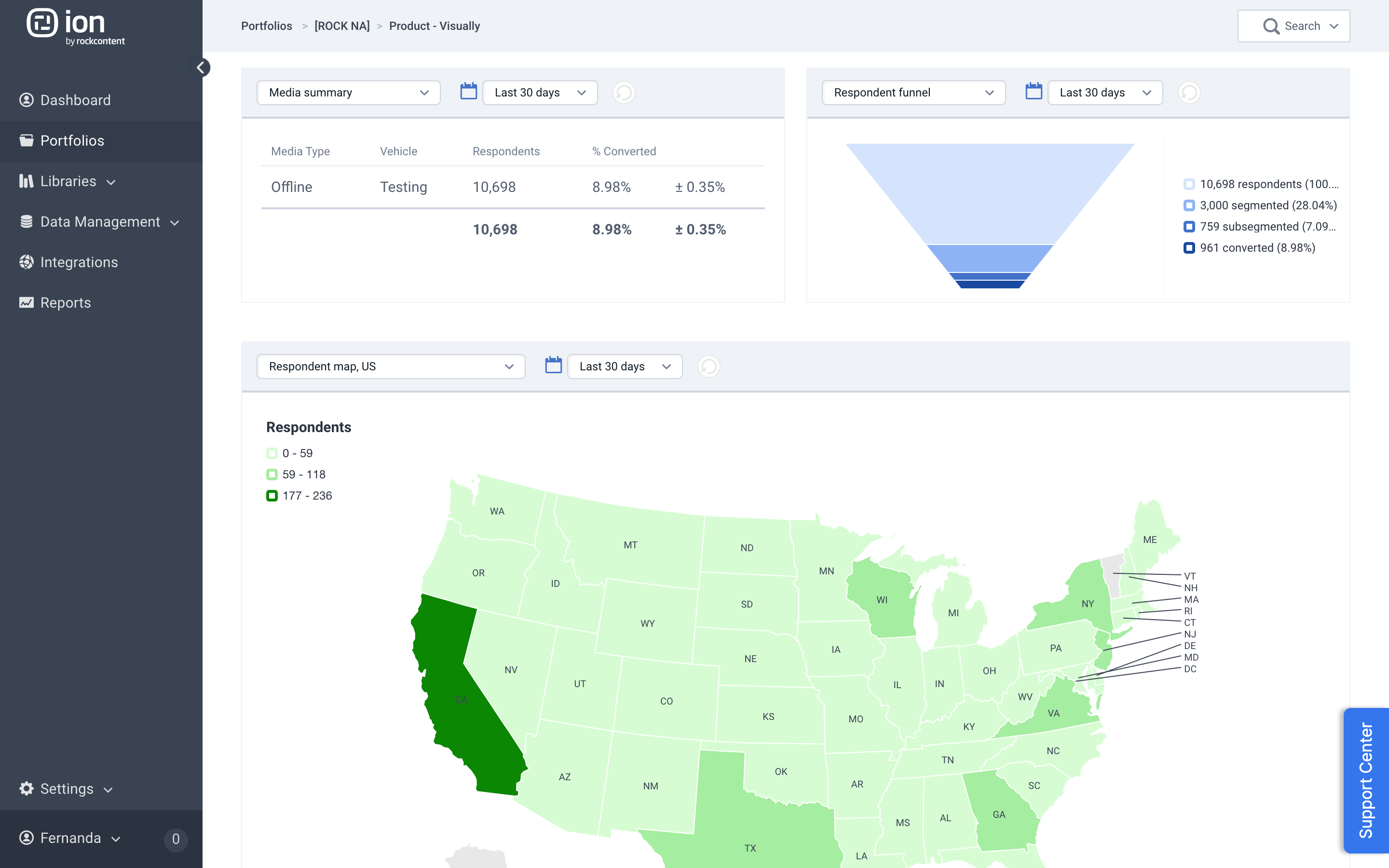Expand the Support Center tab

[x=1368, y=778]
